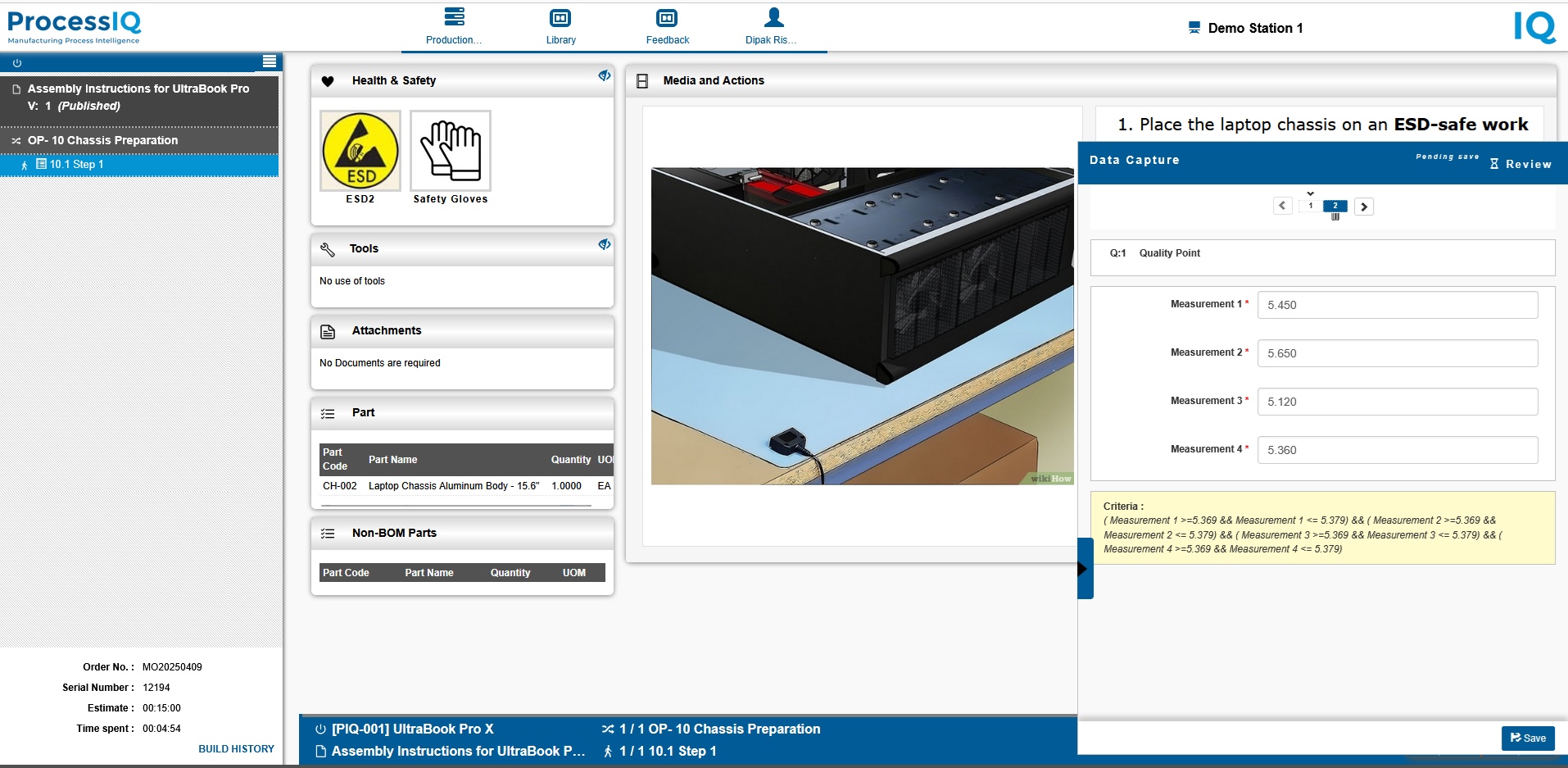Image resolution: width=1568 pixels, height=768 pixels.
Task: Click the wrench icon in Tools header
Action: tap(328, 249)
